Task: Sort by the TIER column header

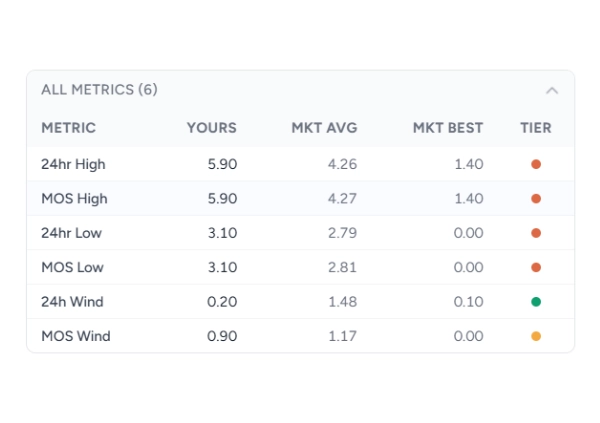Action: 536,128
